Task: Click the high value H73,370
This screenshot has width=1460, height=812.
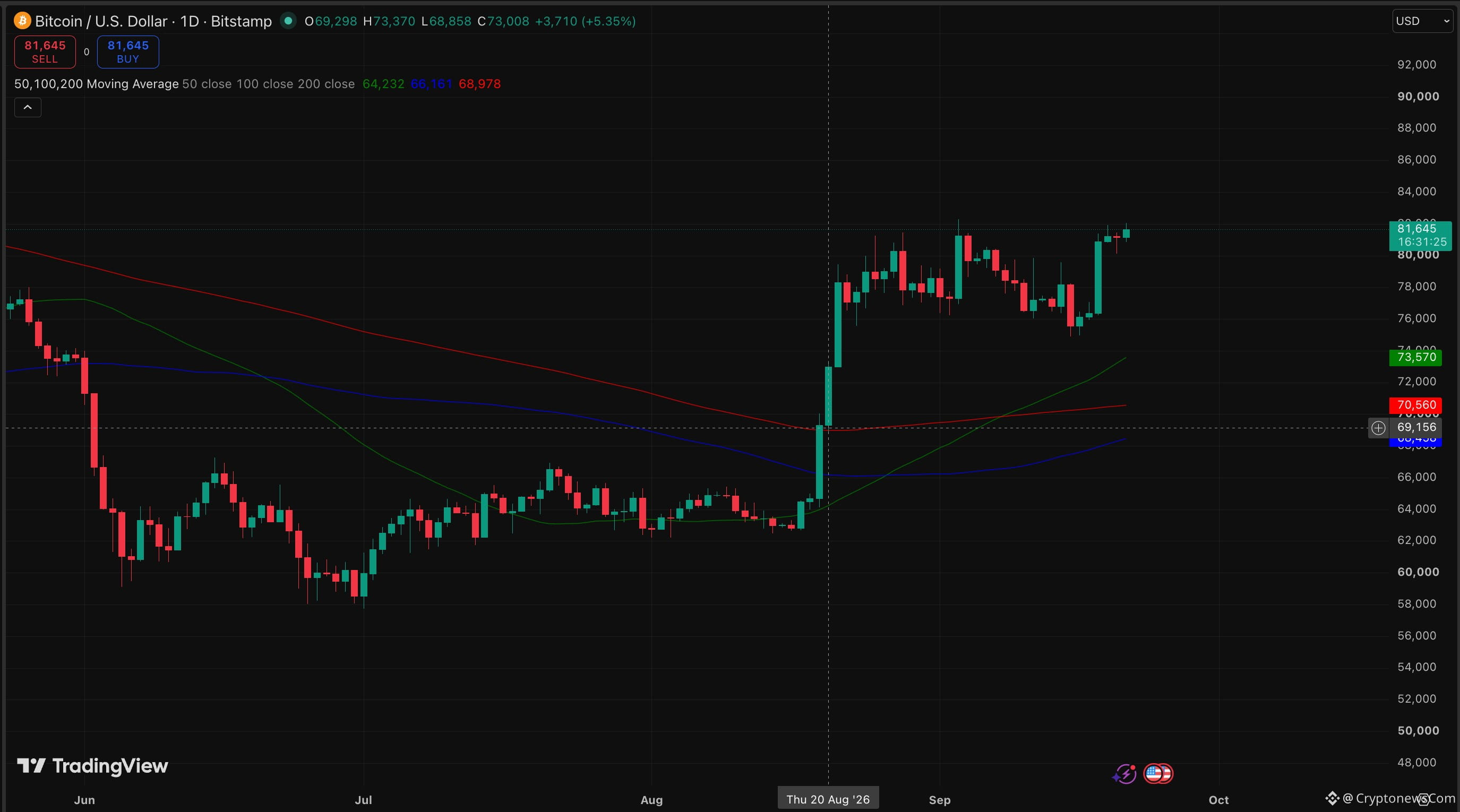Action: 389,21
